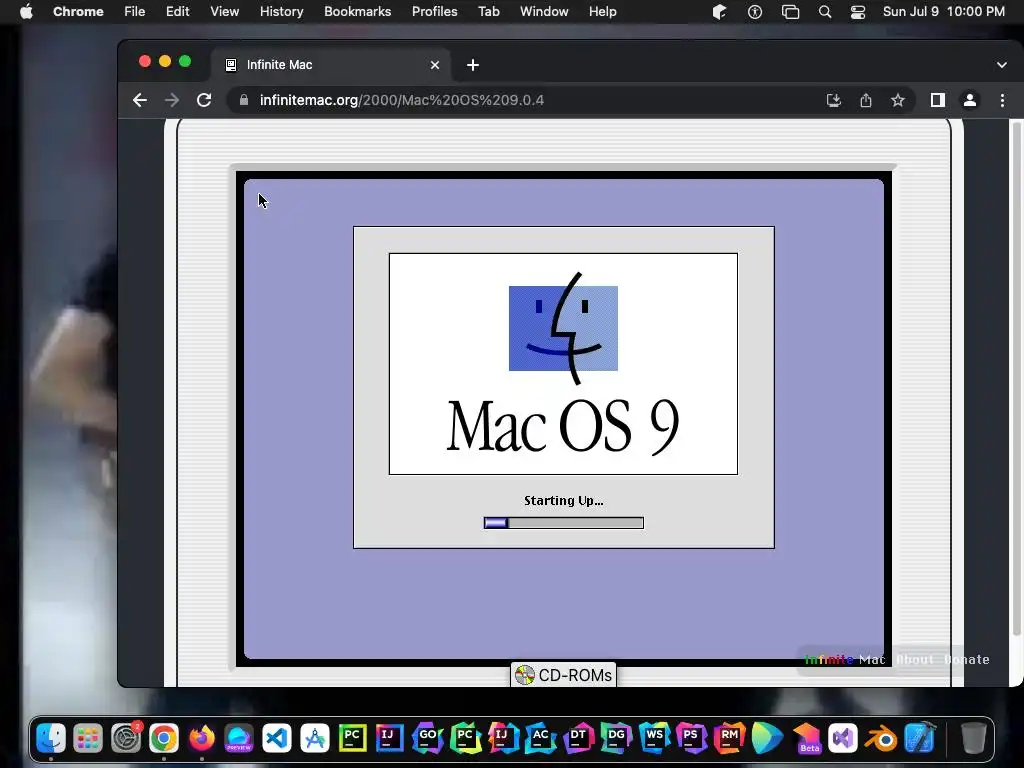
Task: Open the File menu
Action: pyautogui.click(x=135, y=12)
